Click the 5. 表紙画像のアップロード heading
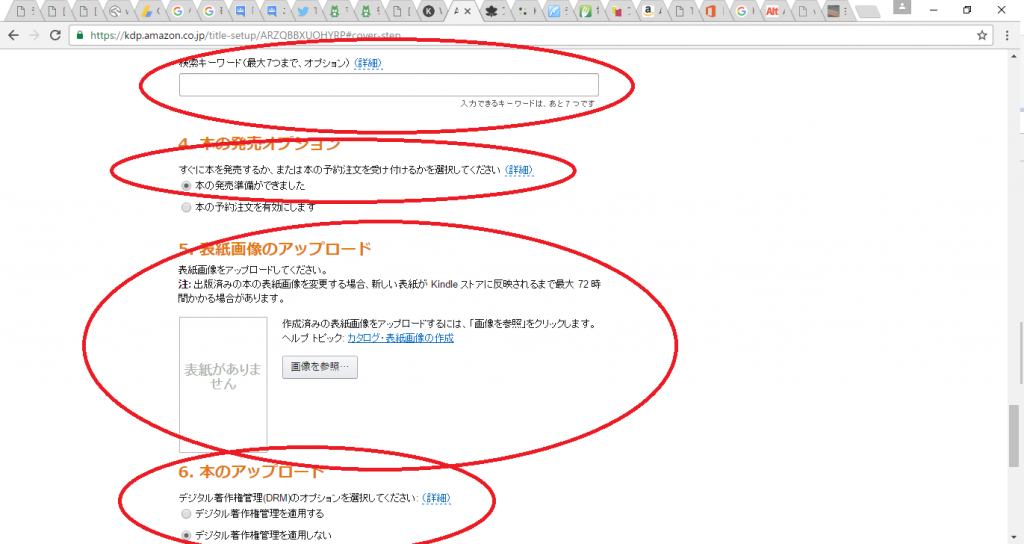The image size is (1024, 544). click(275, 249)
